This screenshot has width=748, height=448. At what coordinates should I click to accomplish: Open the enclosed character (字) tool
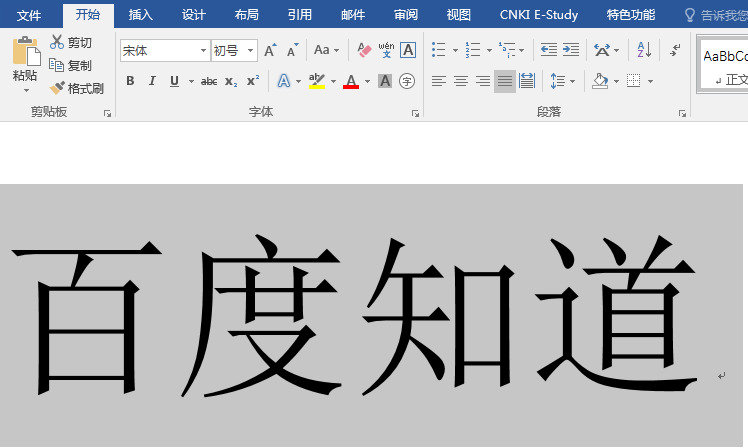[407, 81]
